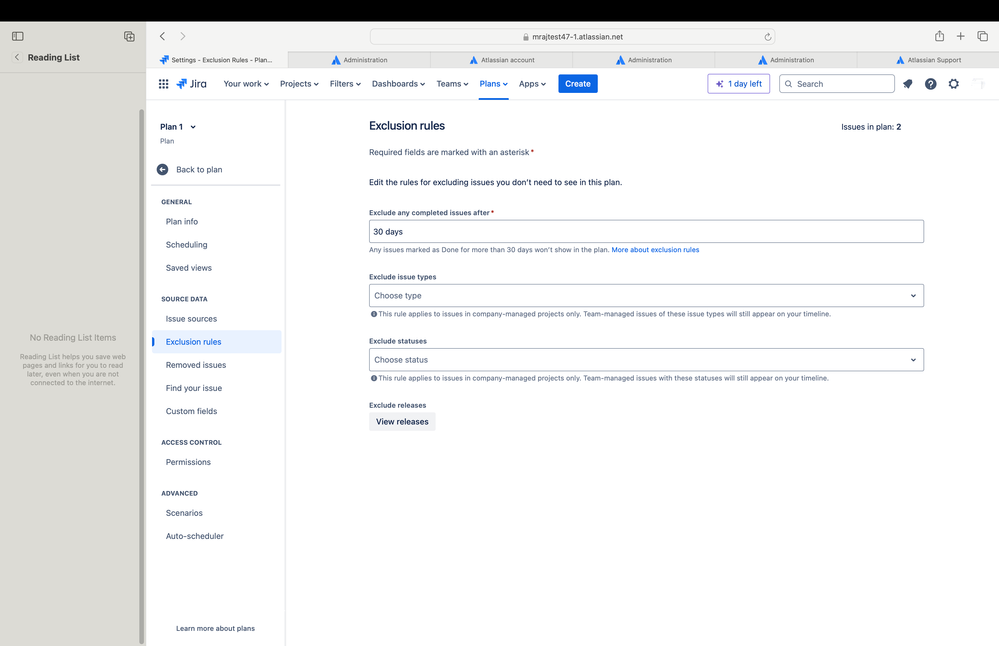Switch to Settings - Exclusion Rules tab
Viewport: 999px width, 646px height.
[217, 60]
